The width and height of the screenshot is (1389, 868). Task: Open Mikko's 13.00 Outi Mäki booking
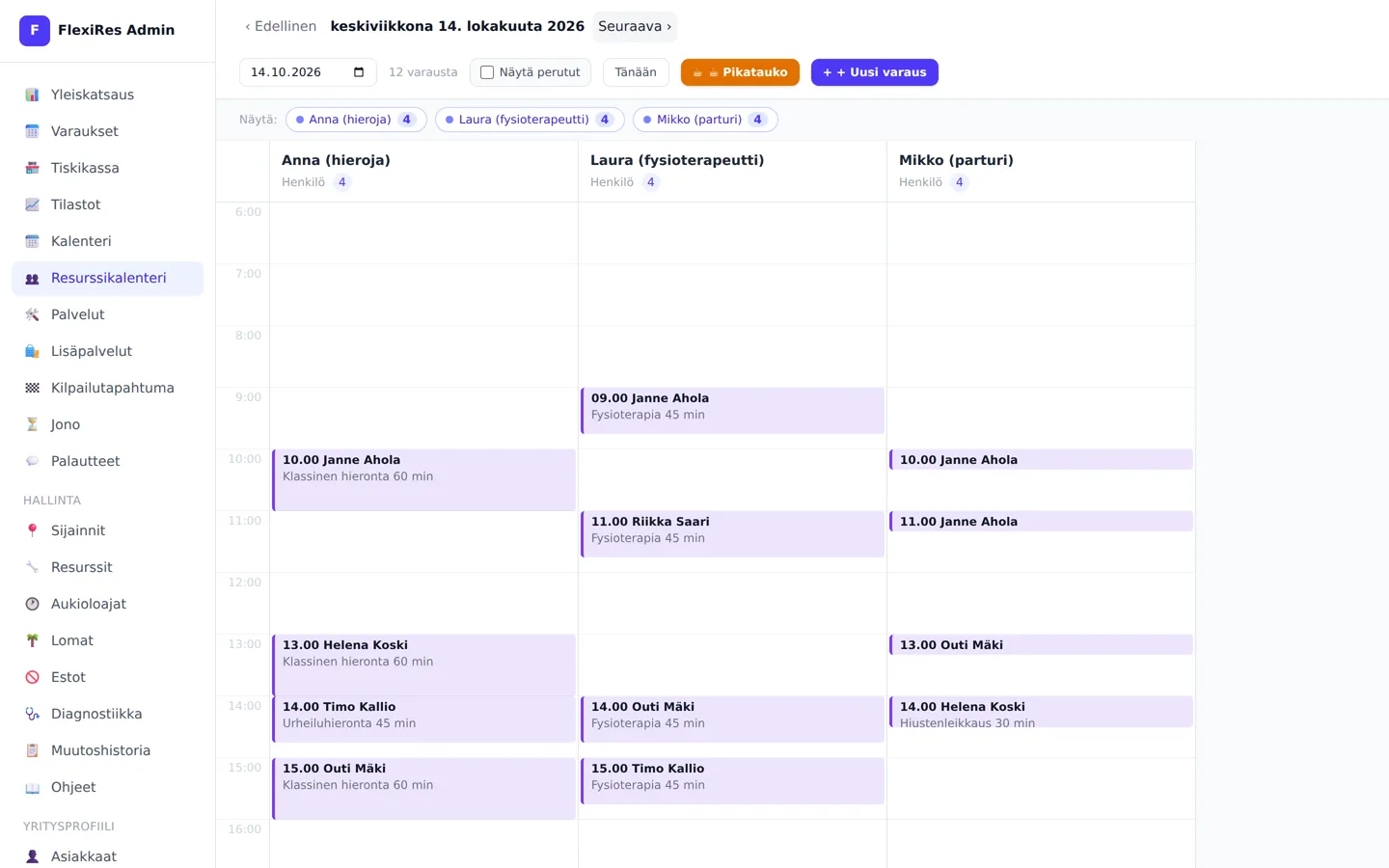pos(1041,645)
